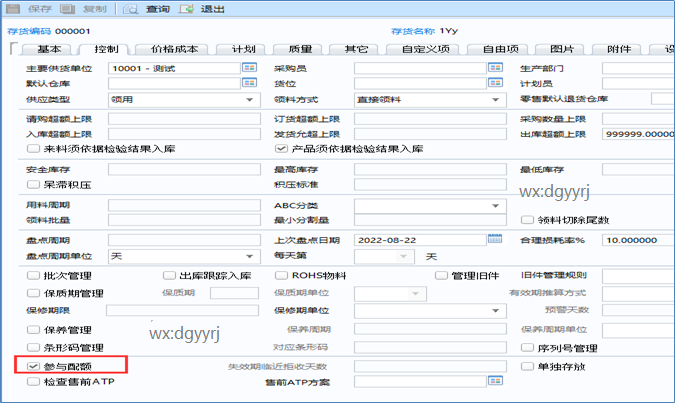Image resolution: width=675 pixels, height=403 pixels.
Task: Switch to 自定义项 tab
Action: [424, 49]
